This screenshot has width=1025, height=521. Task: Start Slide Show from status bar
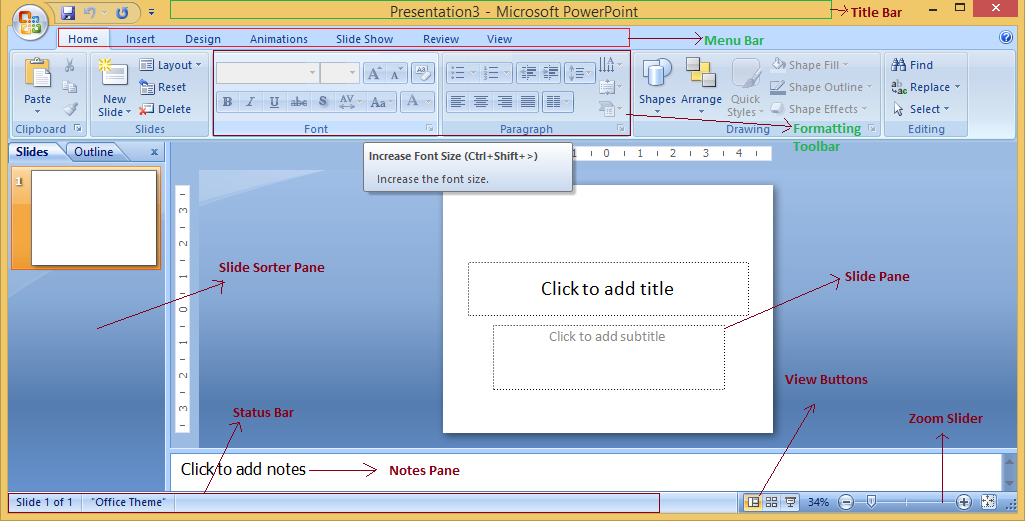point(791,501)
